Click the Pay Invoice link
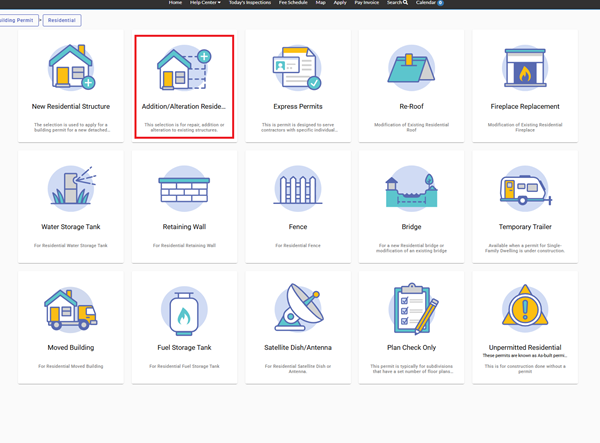This screenshot has height=443, width=600. pos(367,3)
